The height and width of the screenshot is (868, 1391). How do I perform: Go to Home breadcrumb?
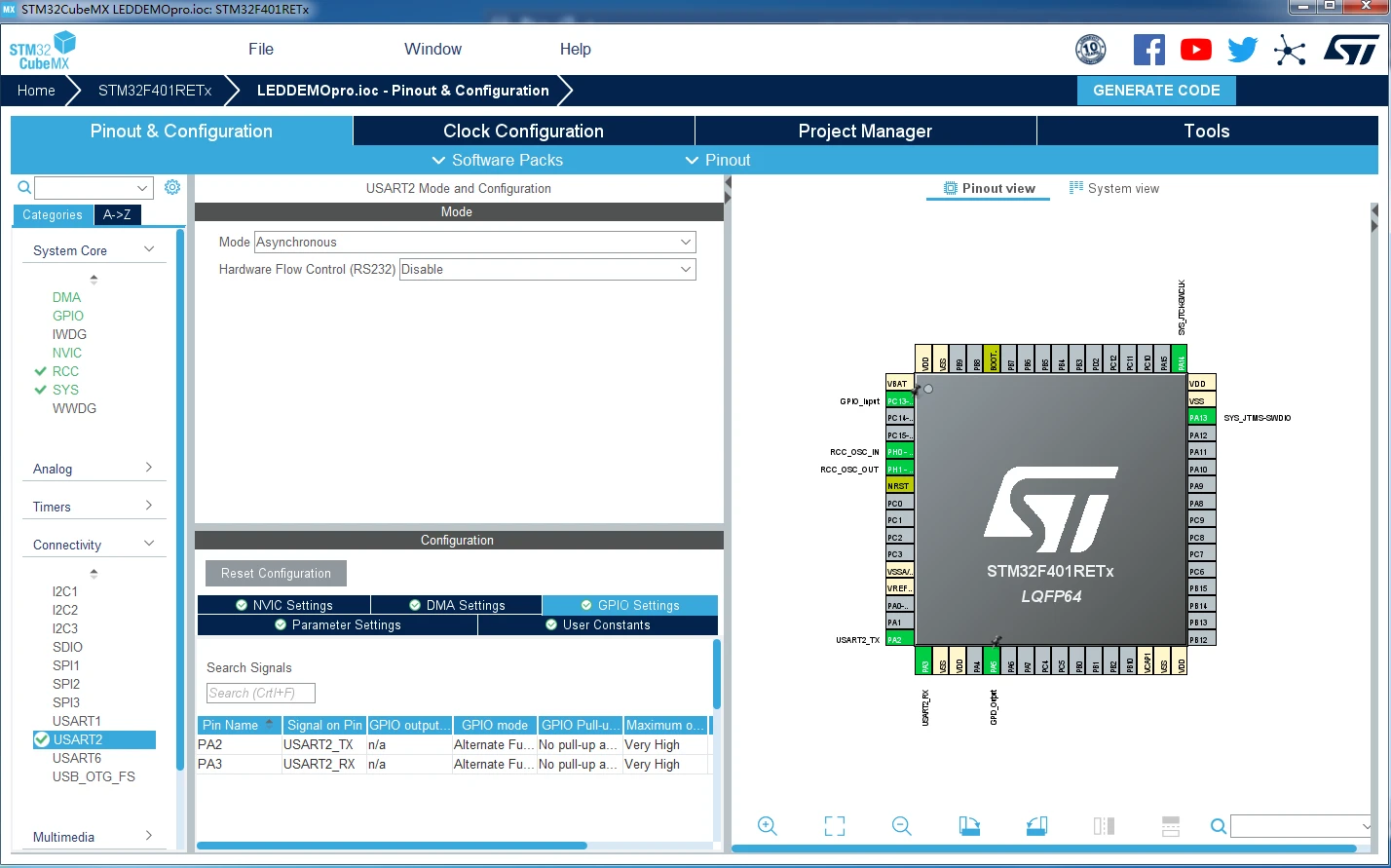[x=36, y=91]
